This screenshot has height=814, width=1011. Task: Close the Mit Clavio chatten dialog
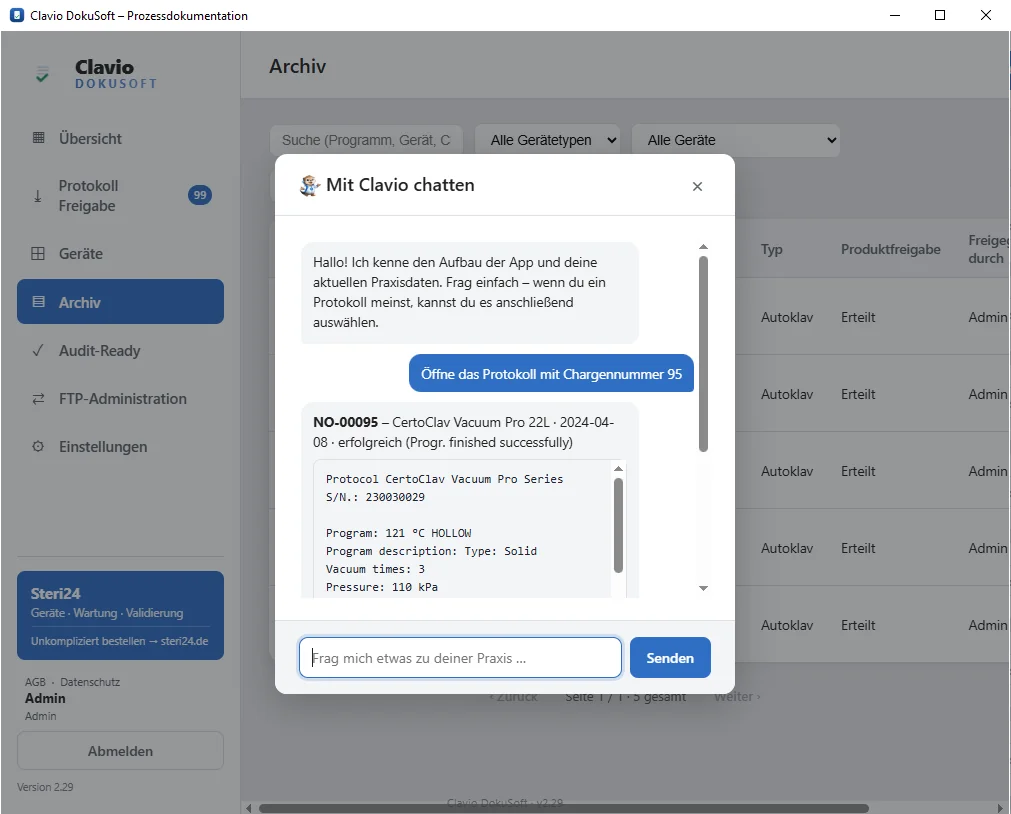[x=697, y=186]
